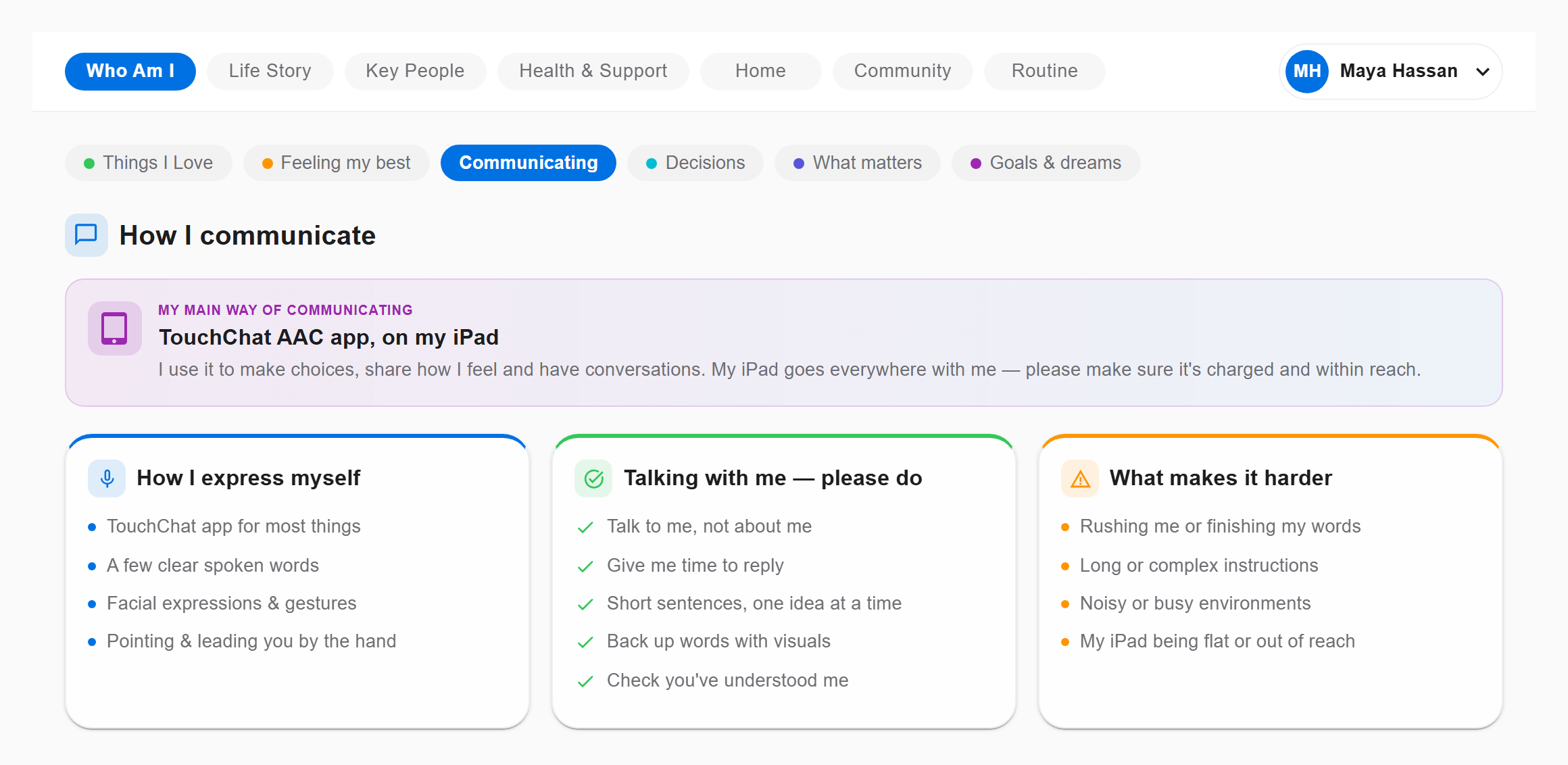The image size is (1568, 765).
Task: Click Talk to me, not about me text
Action: point(709,526)
